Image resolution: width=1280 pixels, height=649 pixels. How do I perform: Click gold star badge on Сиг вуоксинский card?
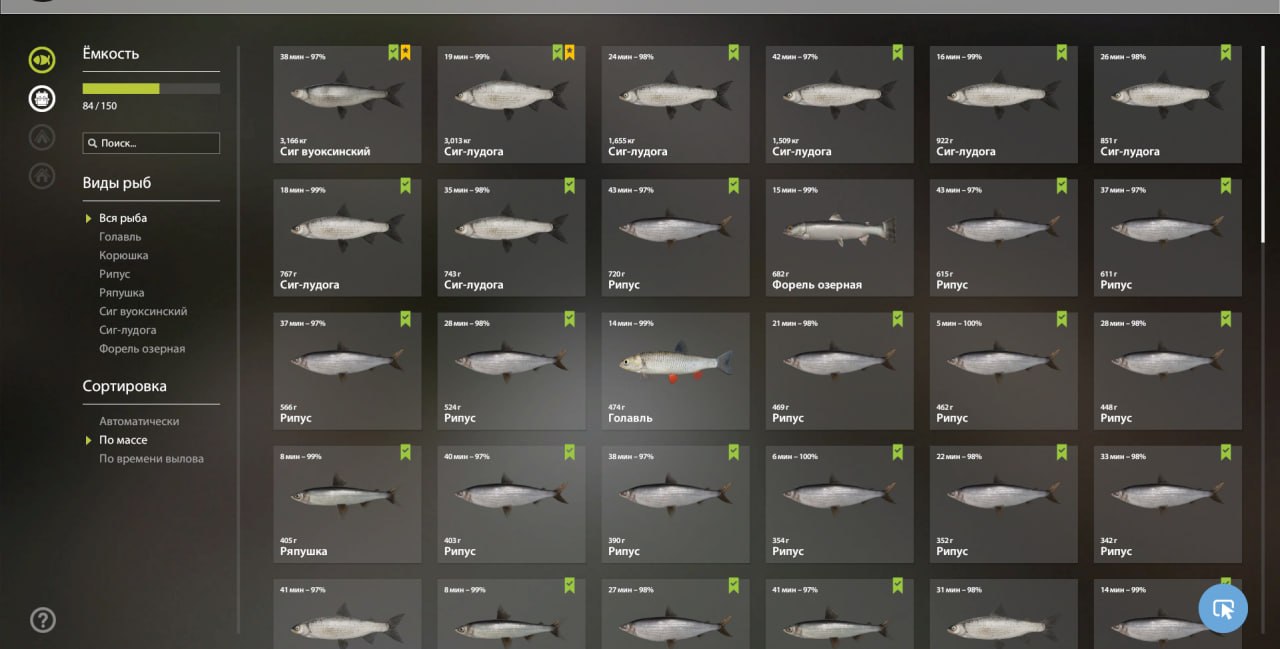click(405, 52)
